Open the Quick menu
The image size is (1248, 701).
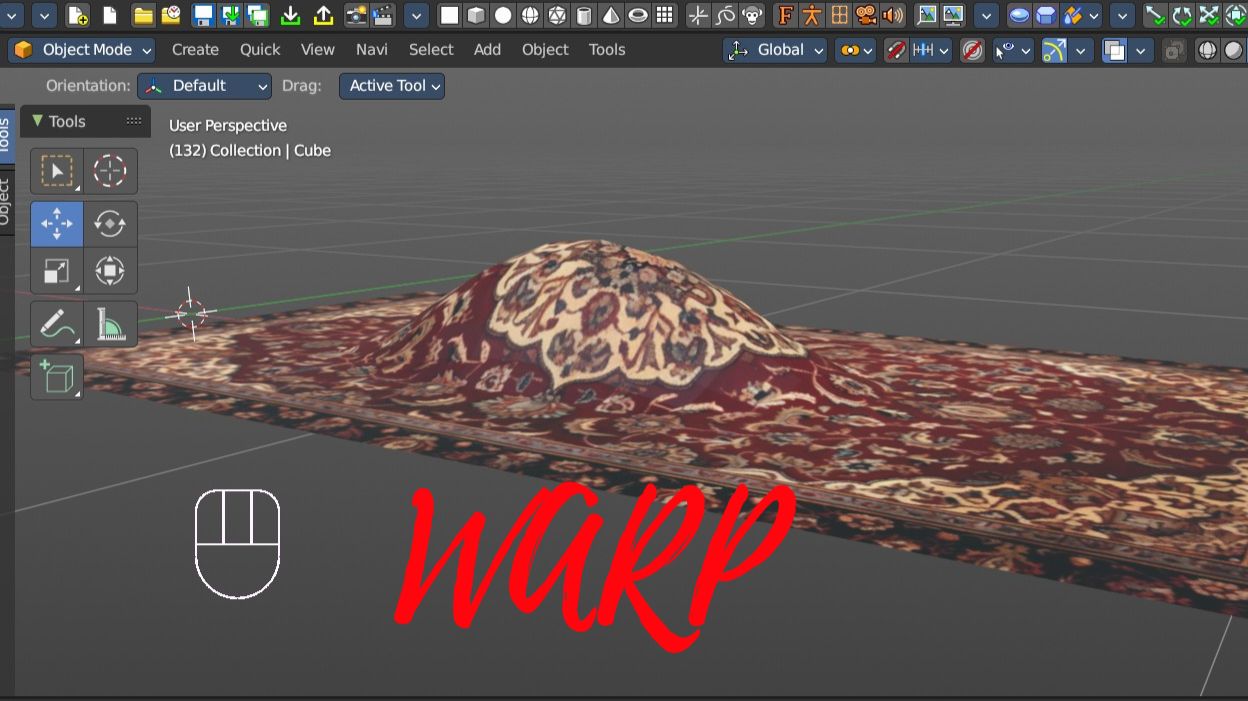coord(260,50)
